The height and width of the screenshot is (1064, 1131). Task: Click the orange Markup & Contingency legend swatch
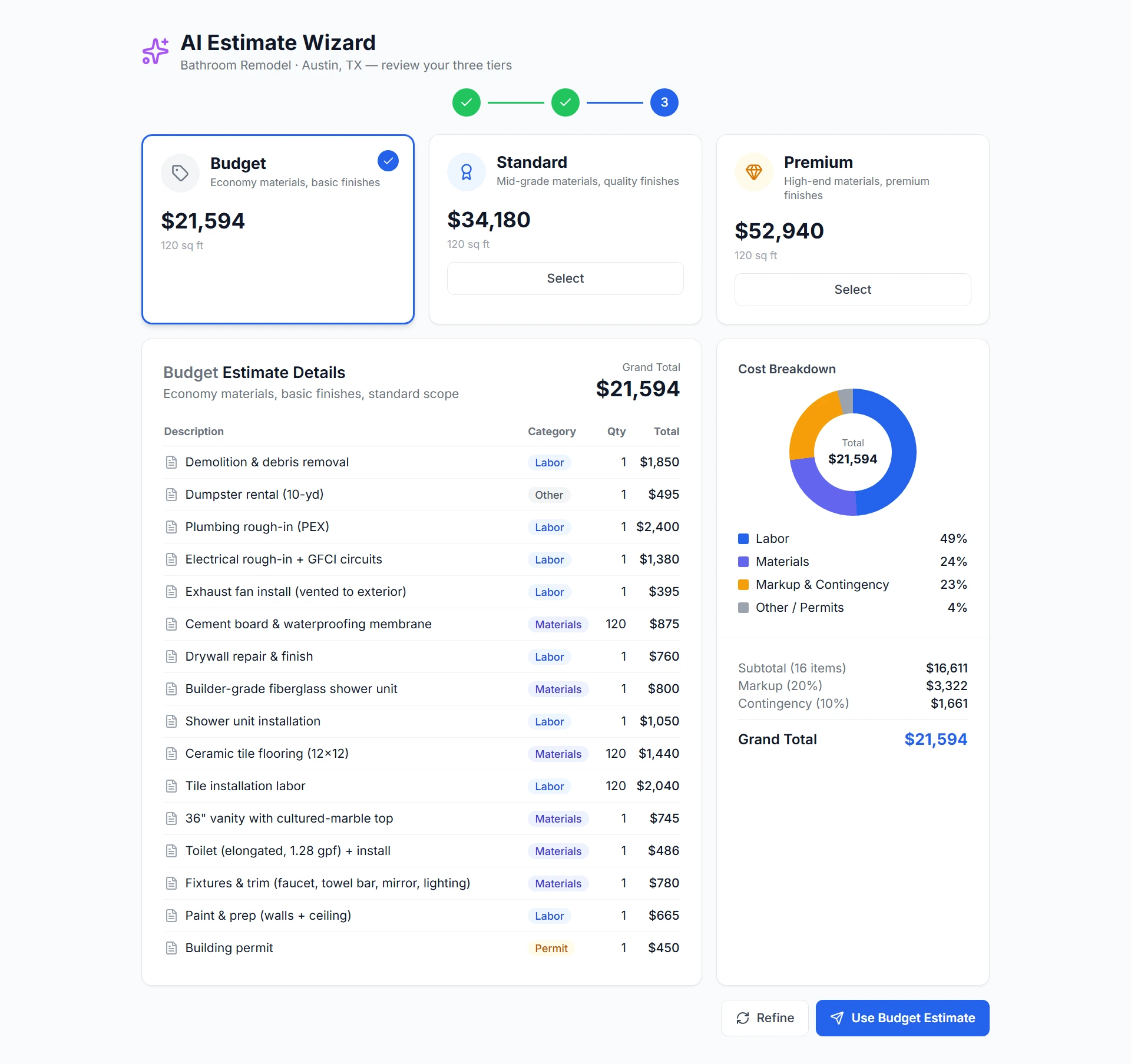tap(743, 585)
